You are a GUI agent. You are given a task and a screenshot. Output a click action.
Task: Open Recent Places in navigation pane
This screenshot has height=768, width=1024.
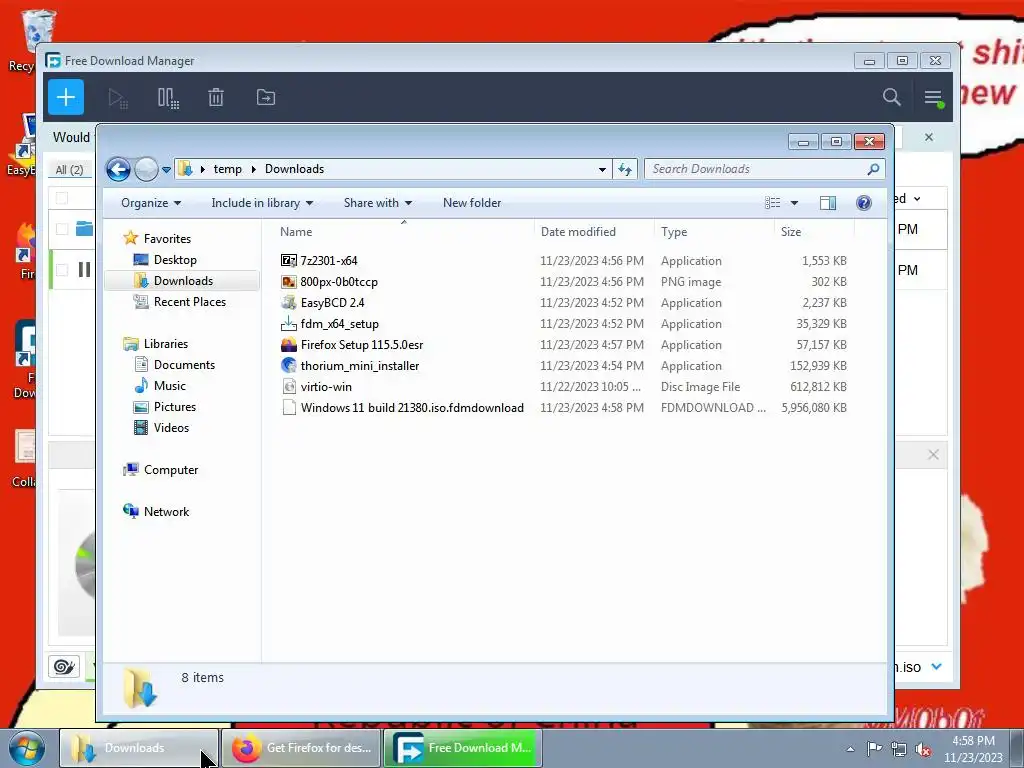189,302
